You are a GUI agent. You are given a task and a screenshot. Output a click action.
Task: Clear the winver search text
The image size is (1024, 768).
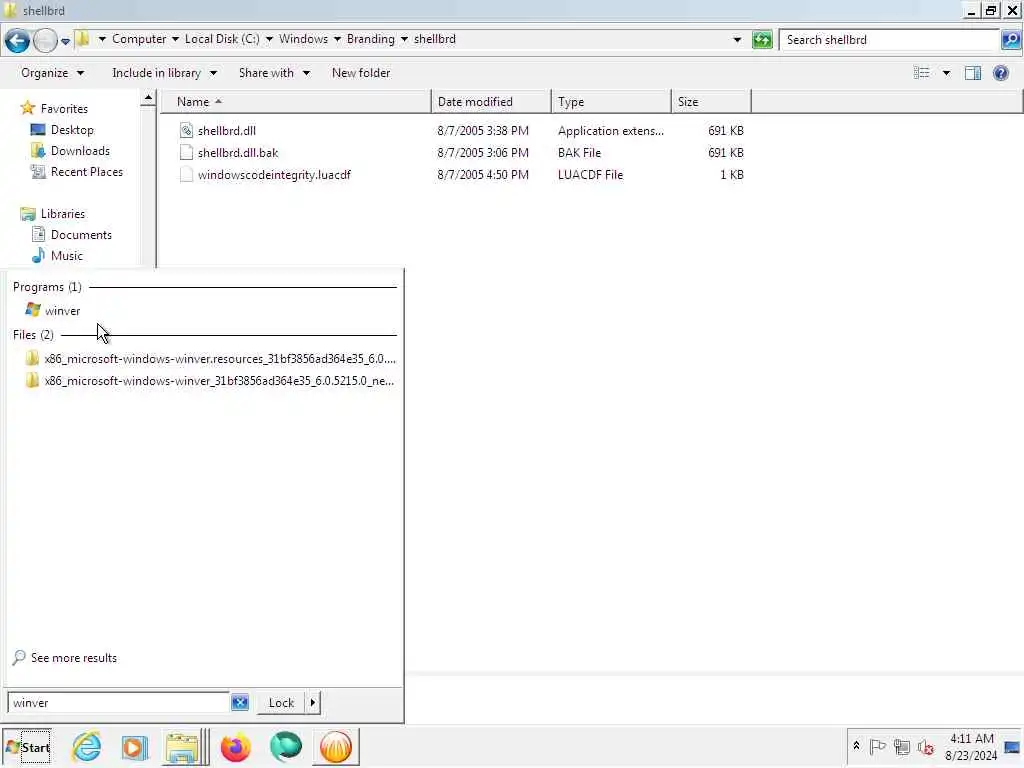coord(240,703)
